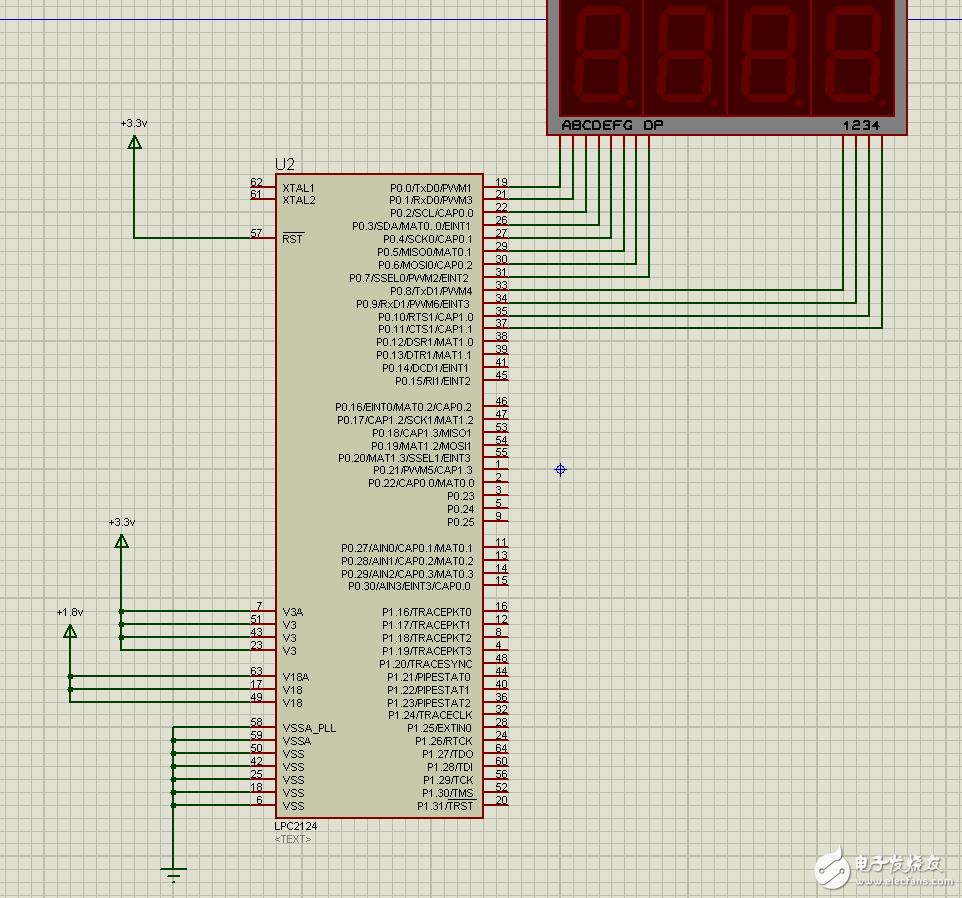Click the RST pin label

[293, 239]
